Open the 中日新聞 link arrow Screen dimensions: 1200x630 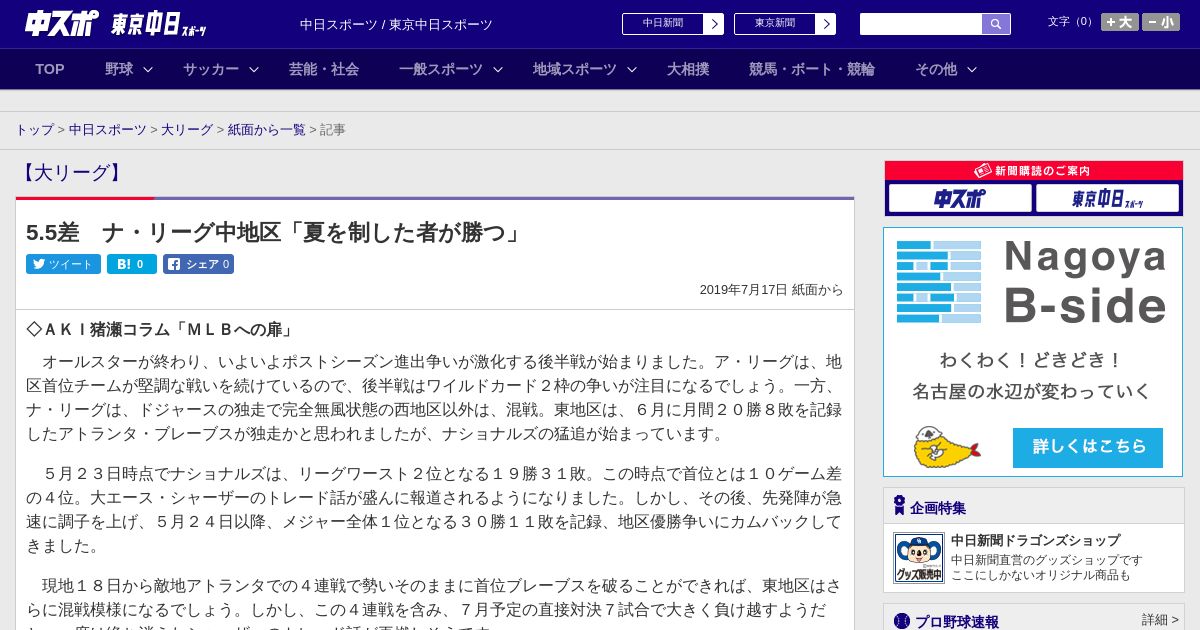coord(713,24)
